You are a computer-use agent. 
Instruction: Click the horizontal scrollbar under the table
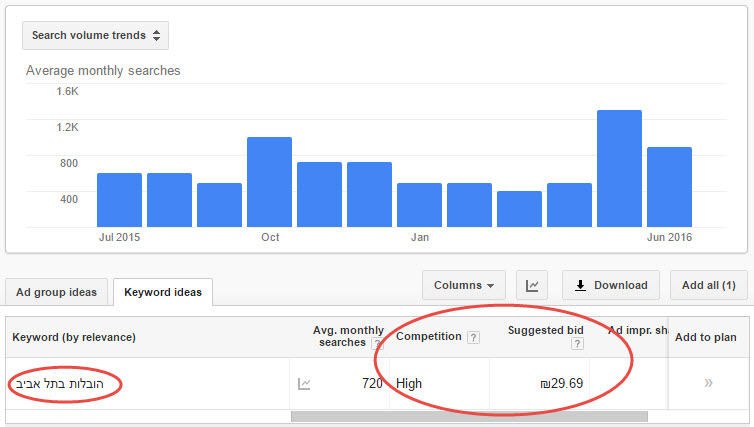pos(469,416)
